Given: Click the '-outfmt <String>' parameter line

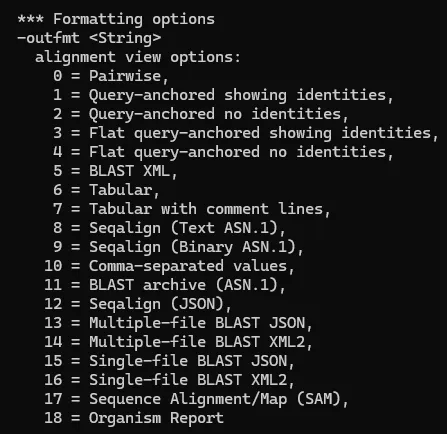Looking at the screenshot, I should (89, 38).
